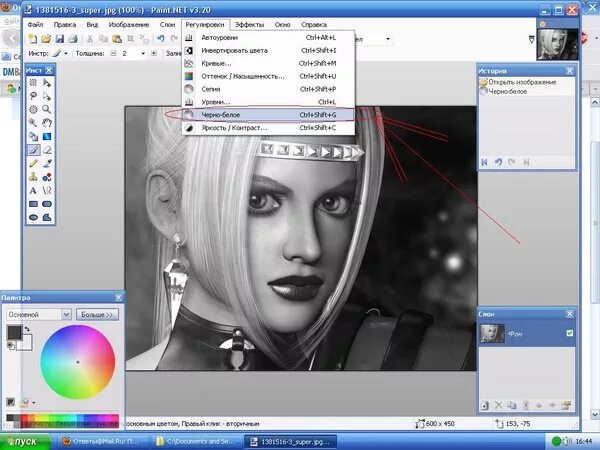Select the Magic Wand tool
600x450 pixels.
tap(34, 123)
